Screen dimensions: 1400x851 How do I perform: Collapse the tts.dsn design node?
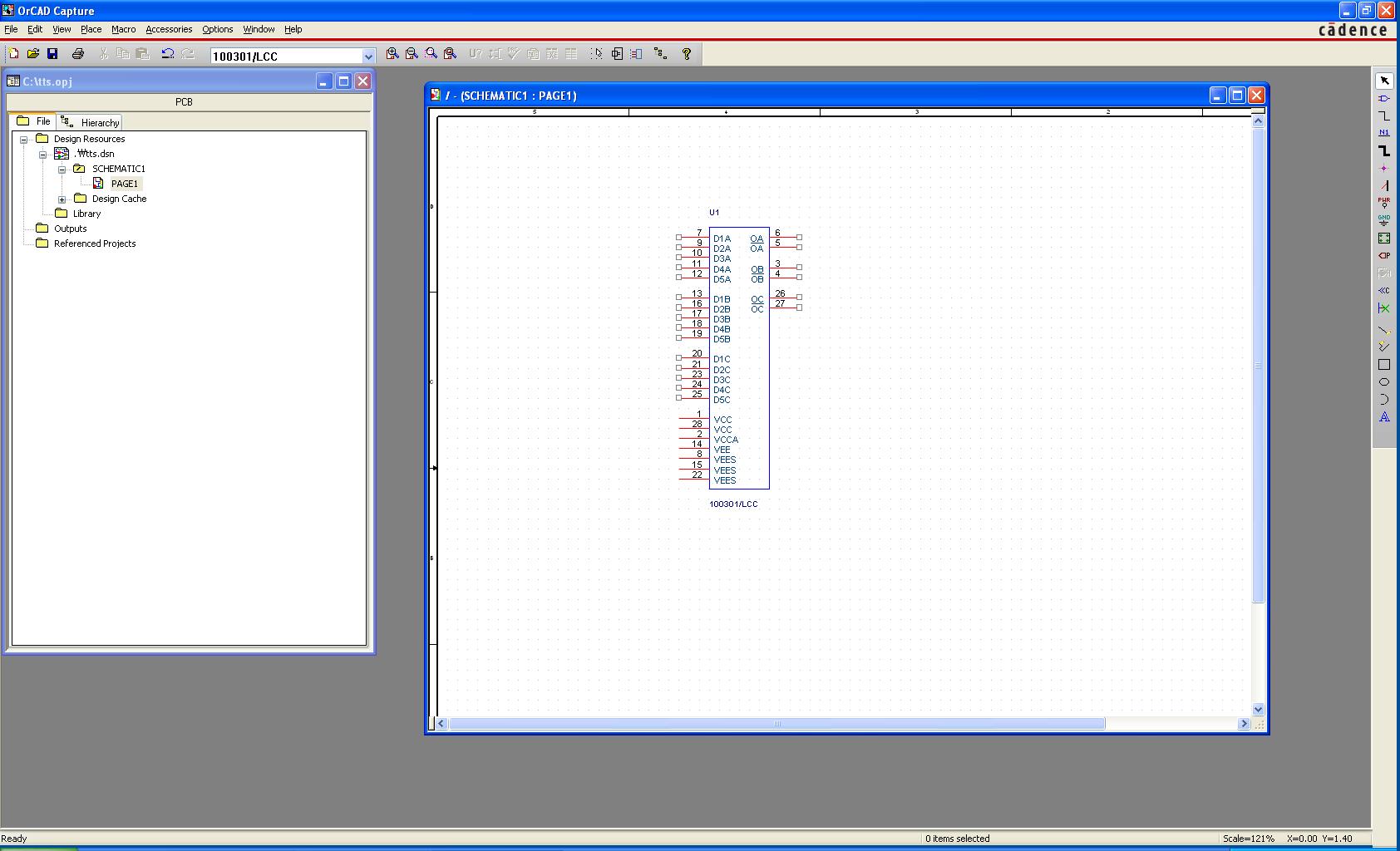click(x=43, y=155)
